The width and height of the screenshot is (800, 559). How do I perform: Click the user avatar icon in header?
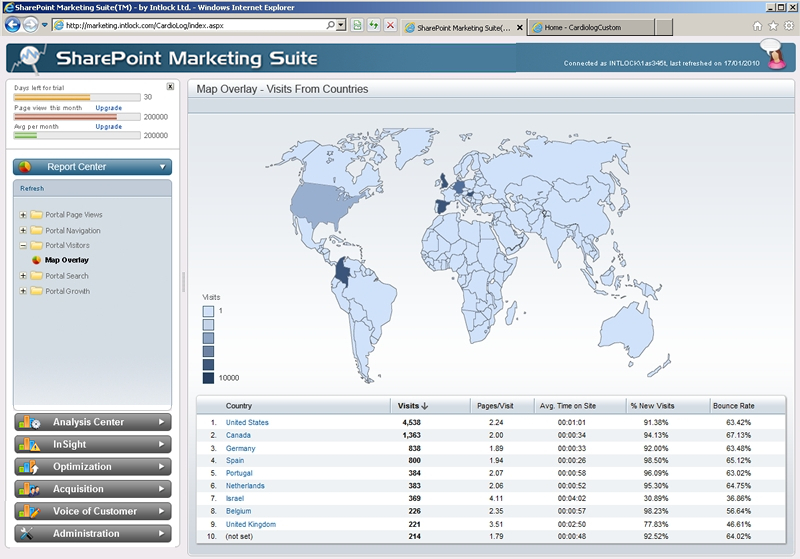coord(774,54)
